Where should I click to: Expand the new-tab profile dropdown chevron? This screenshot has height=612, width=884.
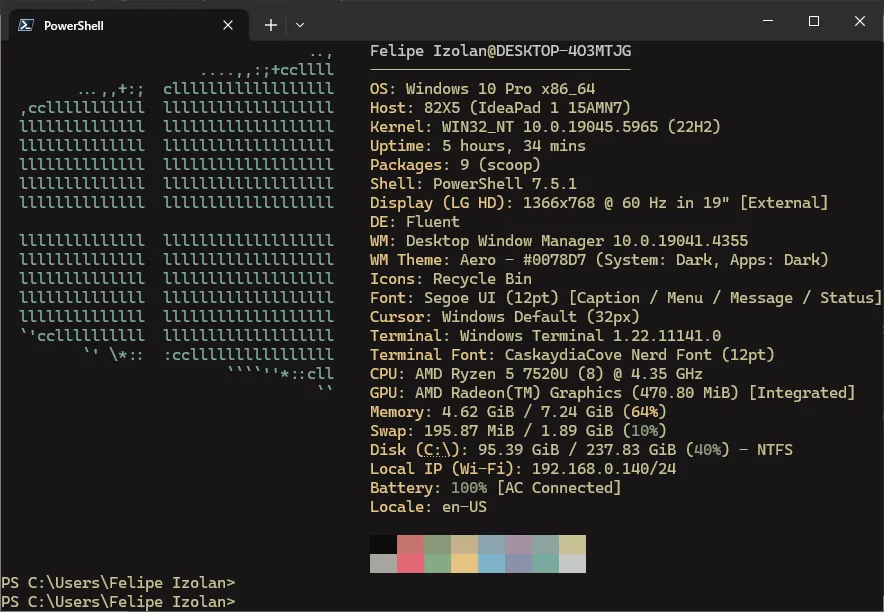point(300,25)
